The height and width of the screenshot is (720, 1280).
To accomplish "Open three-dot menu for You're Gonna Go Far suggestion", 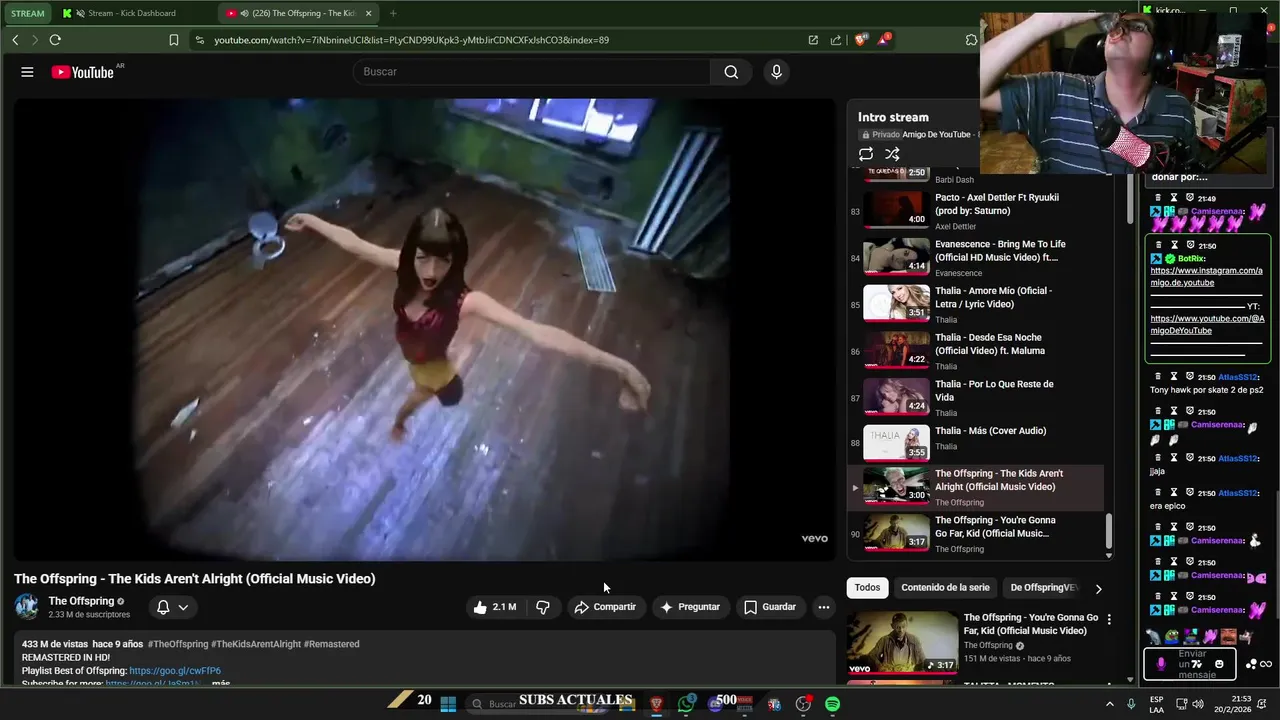I will pyautogui.click(x=1108, y=620).
